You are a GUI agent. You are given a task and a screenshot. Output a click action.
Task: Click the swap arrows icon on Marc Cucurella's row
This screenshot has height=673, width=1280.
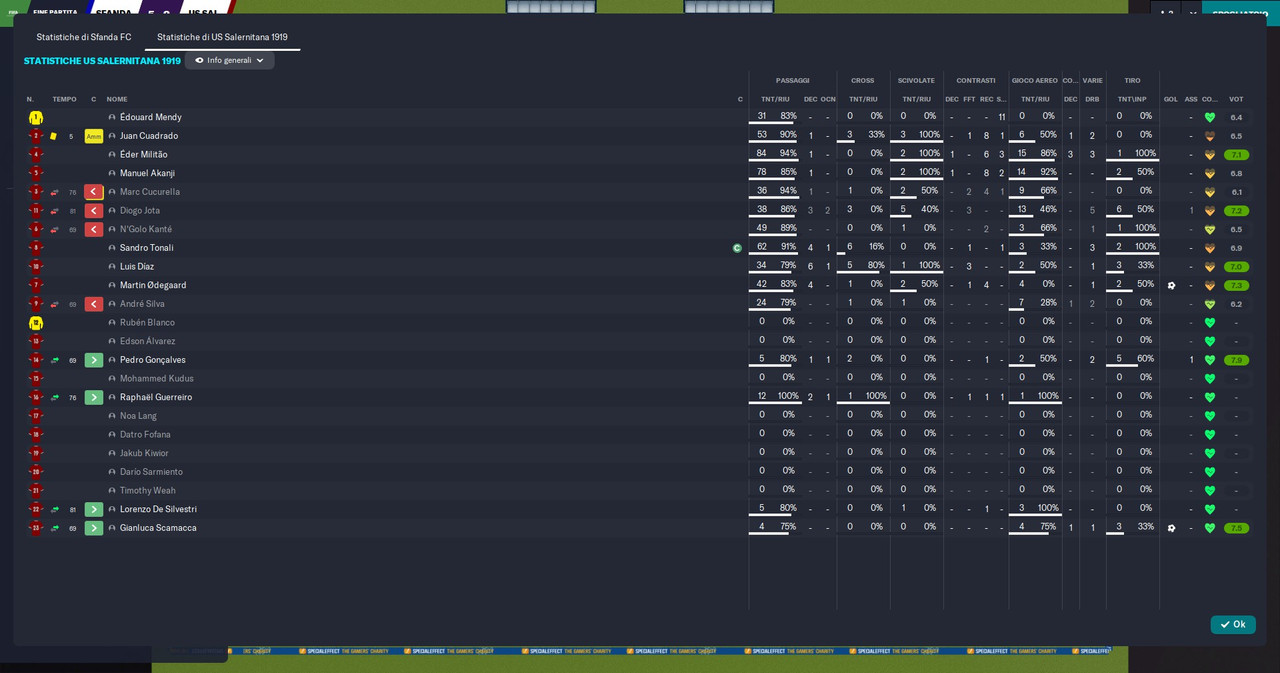pyautogui.click(x=54, y=192)
